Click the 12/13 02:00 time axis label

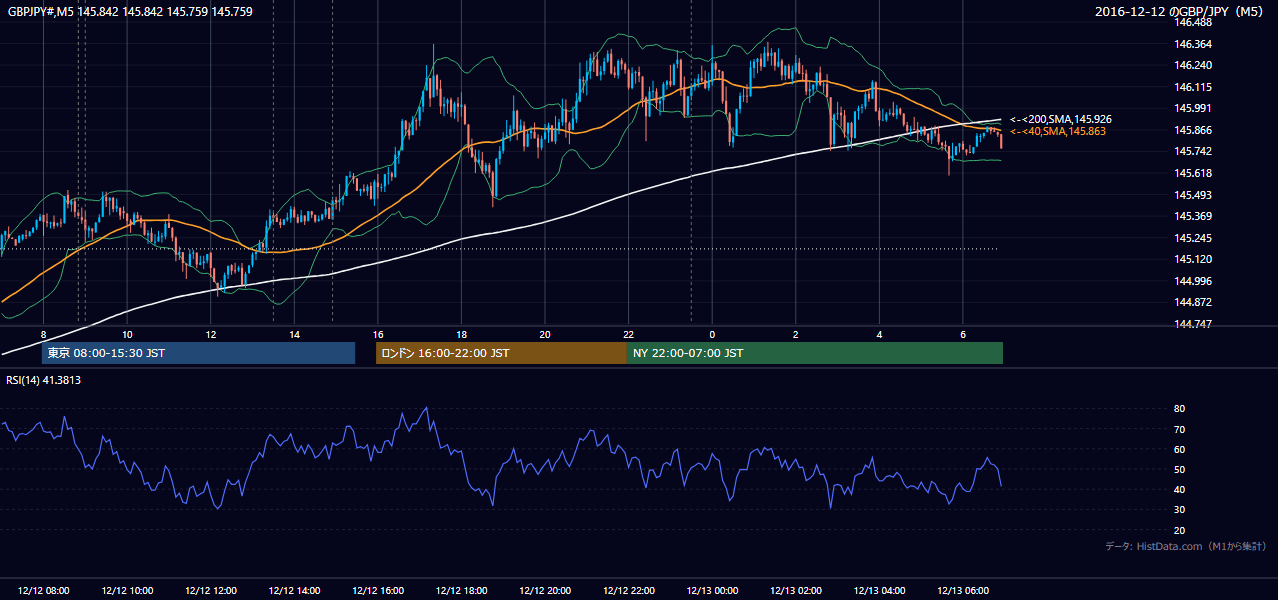pyautogui.click(x=796, y=590)
